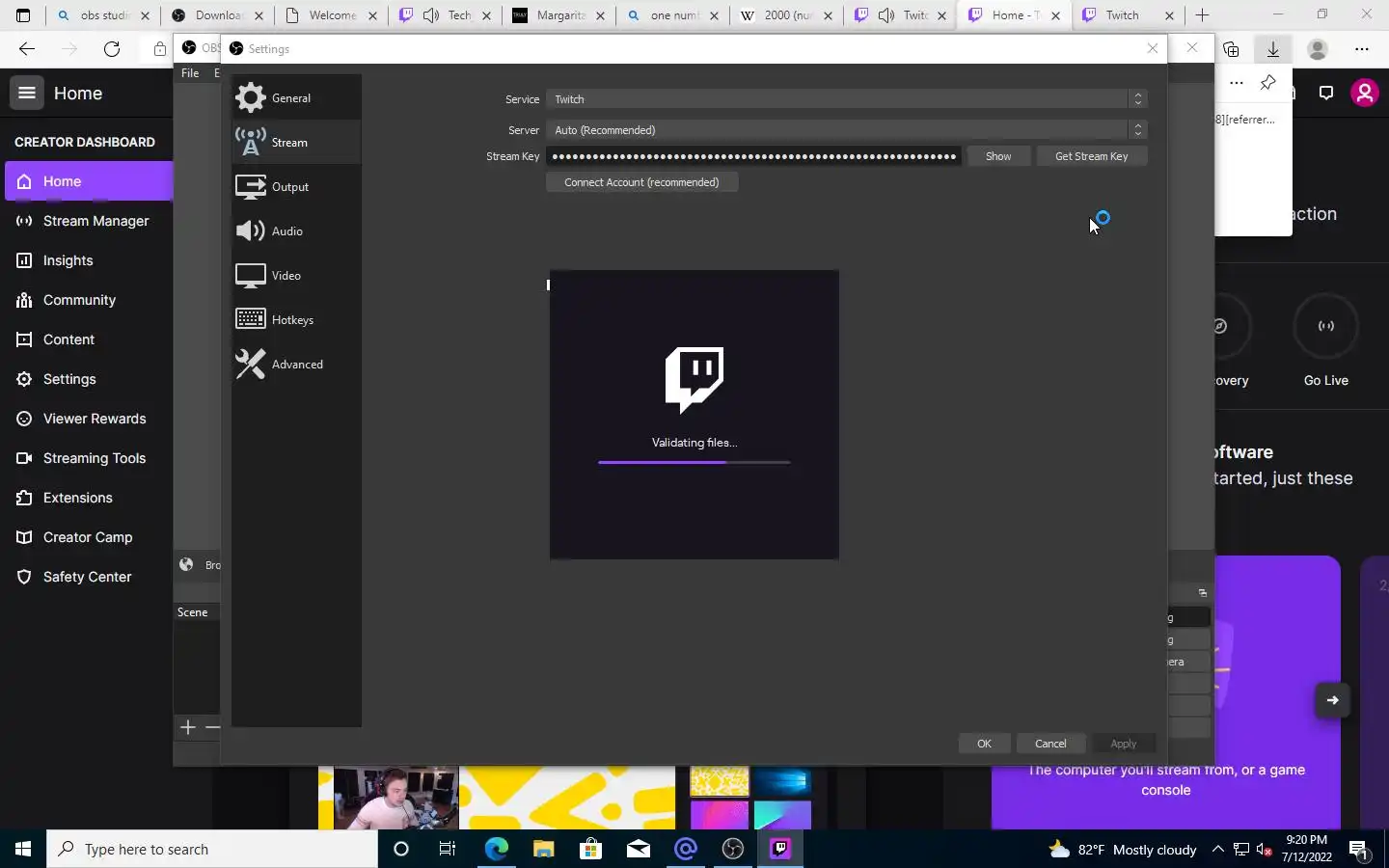Viewport: 1389px width, 868px height.
Task: Open Hotkeys settings section
Action: tap(296, 319)
